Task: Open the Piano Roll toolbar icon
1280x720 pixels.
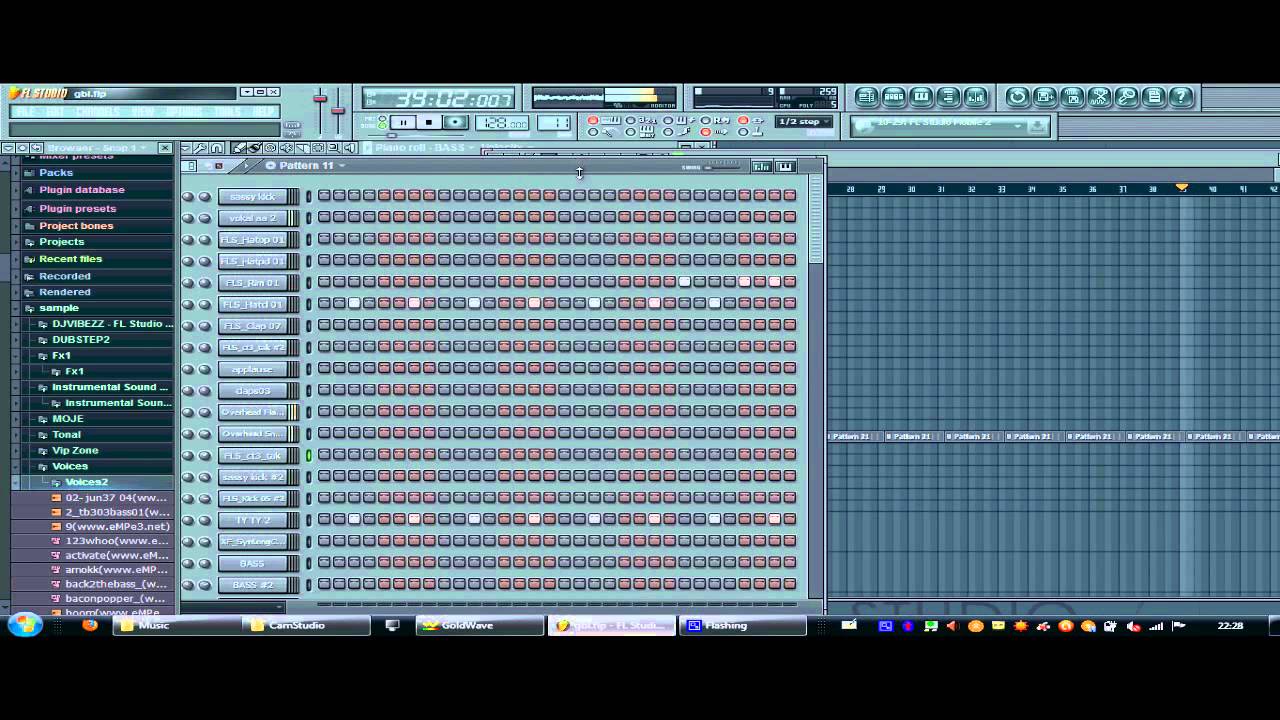Action: point(921,97)
